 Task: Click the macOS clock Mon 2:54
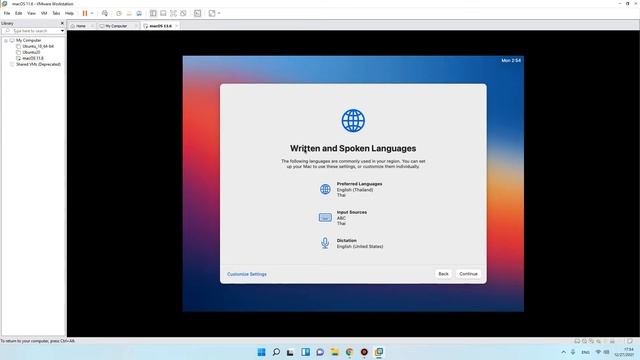coord(511,60)
